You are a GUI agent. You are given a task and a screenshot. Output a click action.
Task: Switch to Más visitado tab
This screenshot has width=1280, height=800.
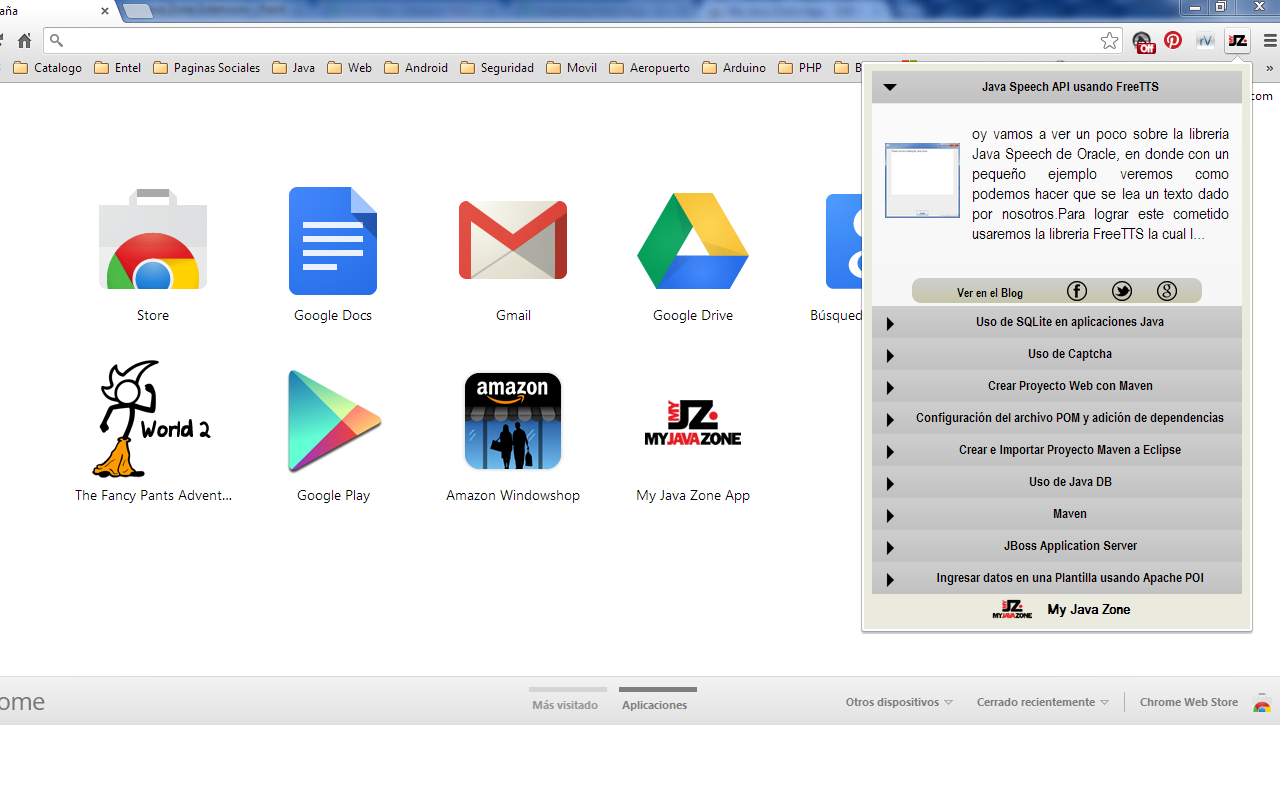click(x=565, y=704)
